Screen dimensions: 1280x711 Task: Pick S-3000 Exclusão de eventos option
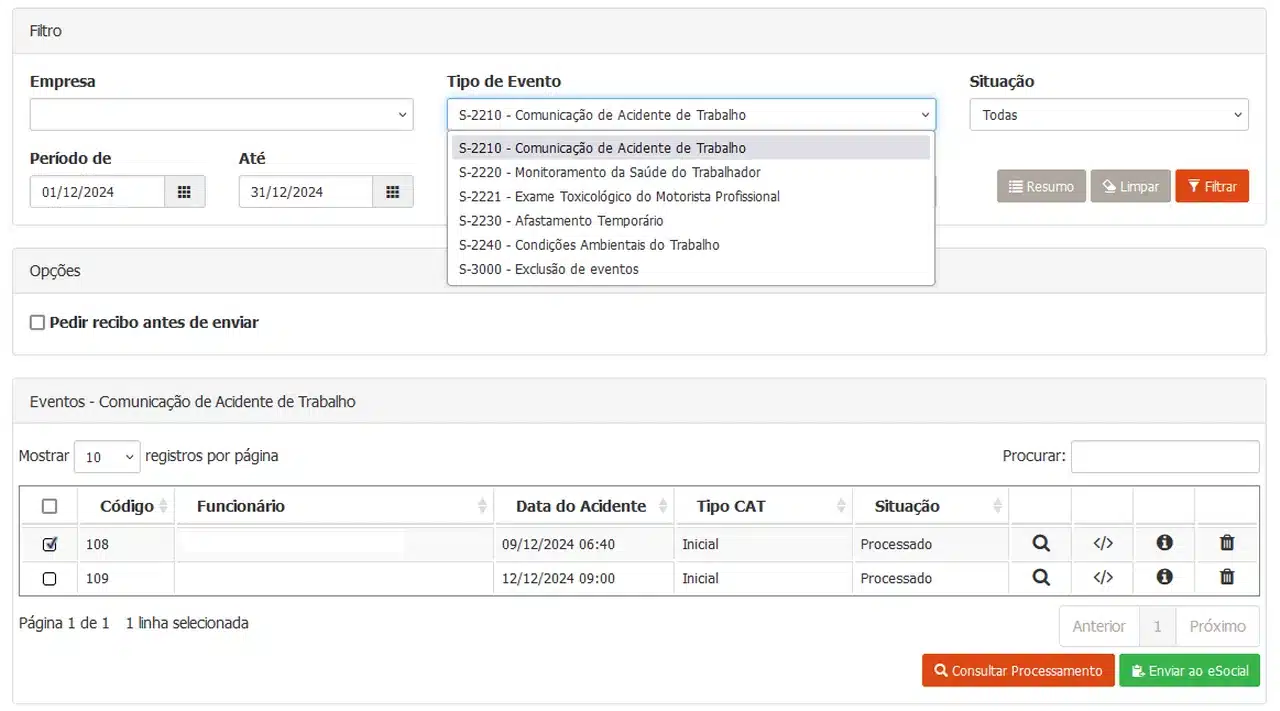pos(690,269)
